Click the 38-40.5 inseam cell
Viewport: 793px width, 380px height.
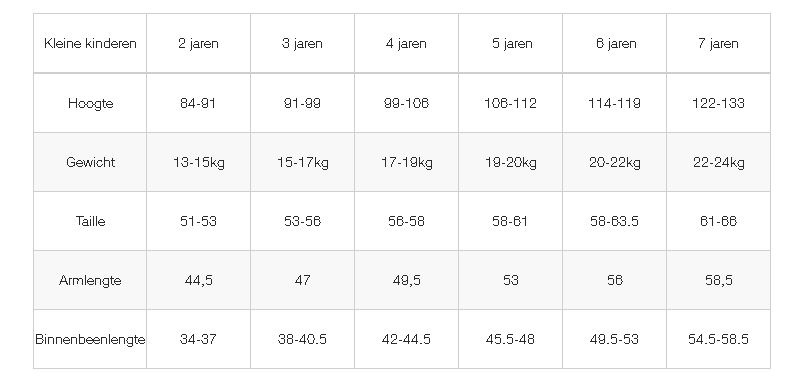pyautogui.click(x=302, y=339)
